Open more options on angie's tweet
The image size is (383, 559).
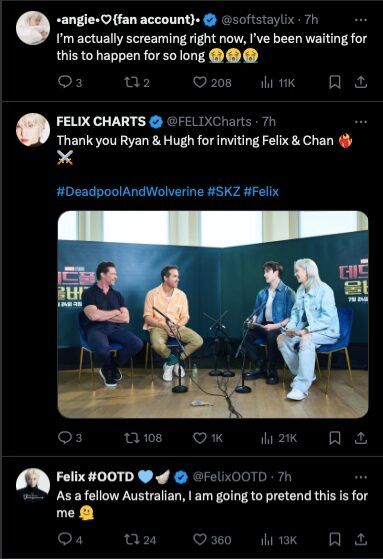361,20
